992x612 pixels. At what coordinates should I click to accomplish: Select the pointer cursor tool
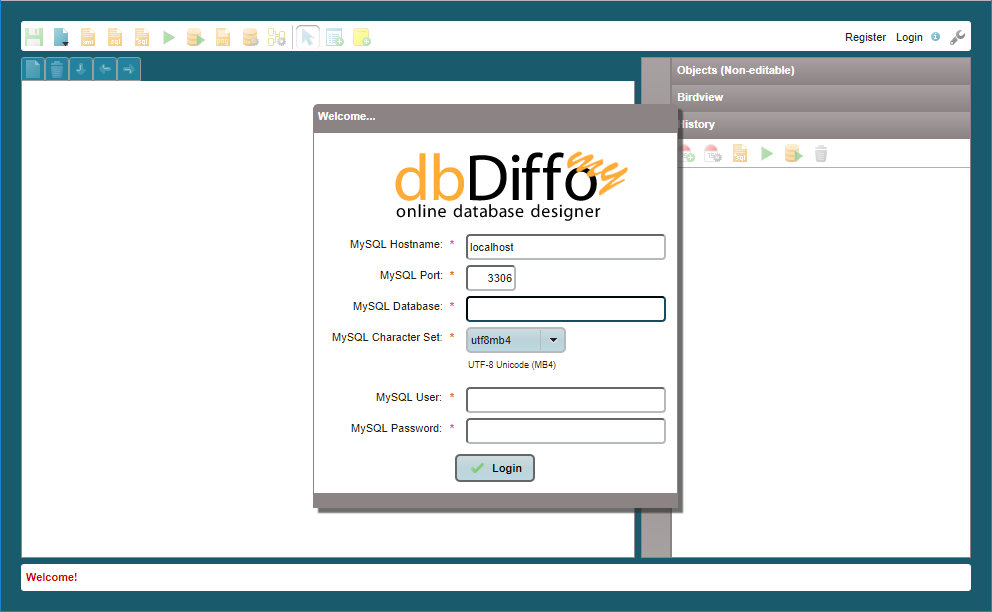click(308, 37)
